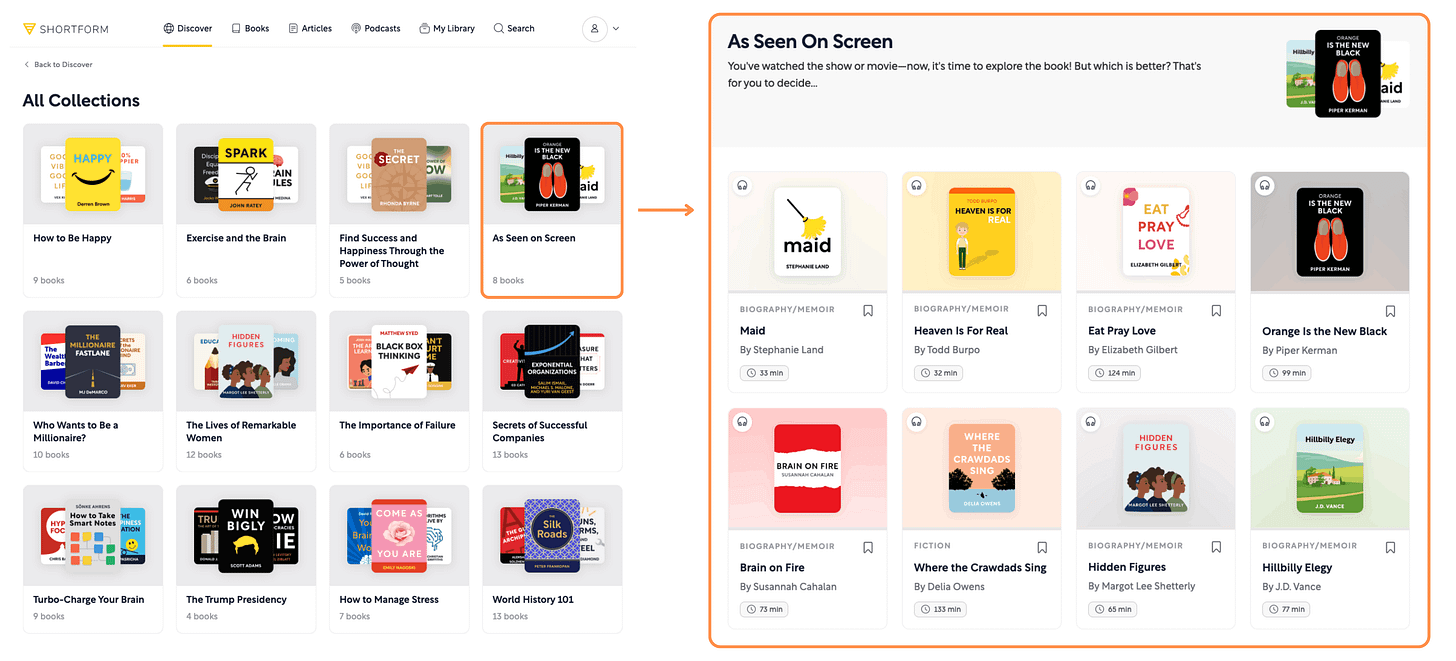Open the Eat Pray Love title
The width and height of the screenshot is (1456, 661).
pyautogui.click(x=1122, y=331)
